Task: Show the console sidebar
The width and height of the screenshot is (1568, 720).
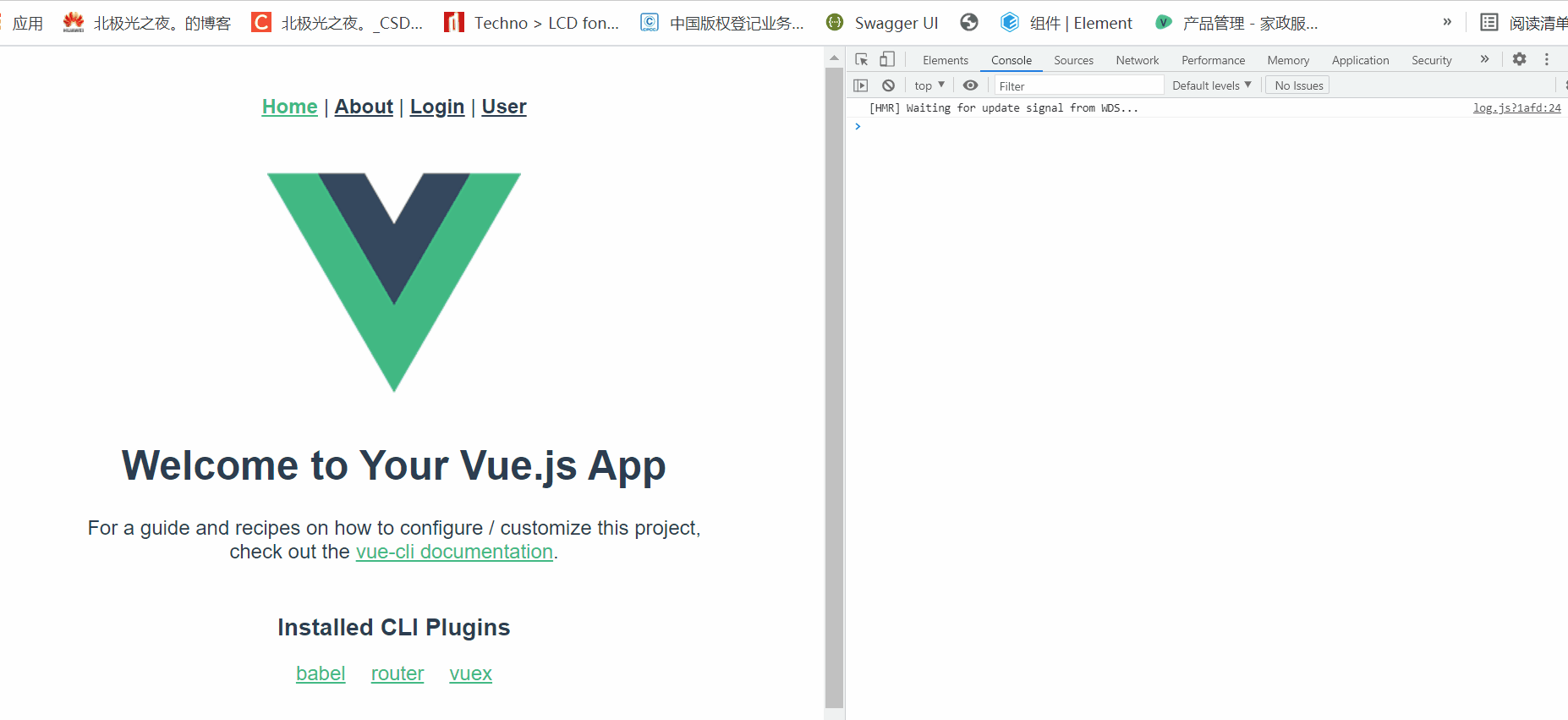Action: tap(861, 85)
